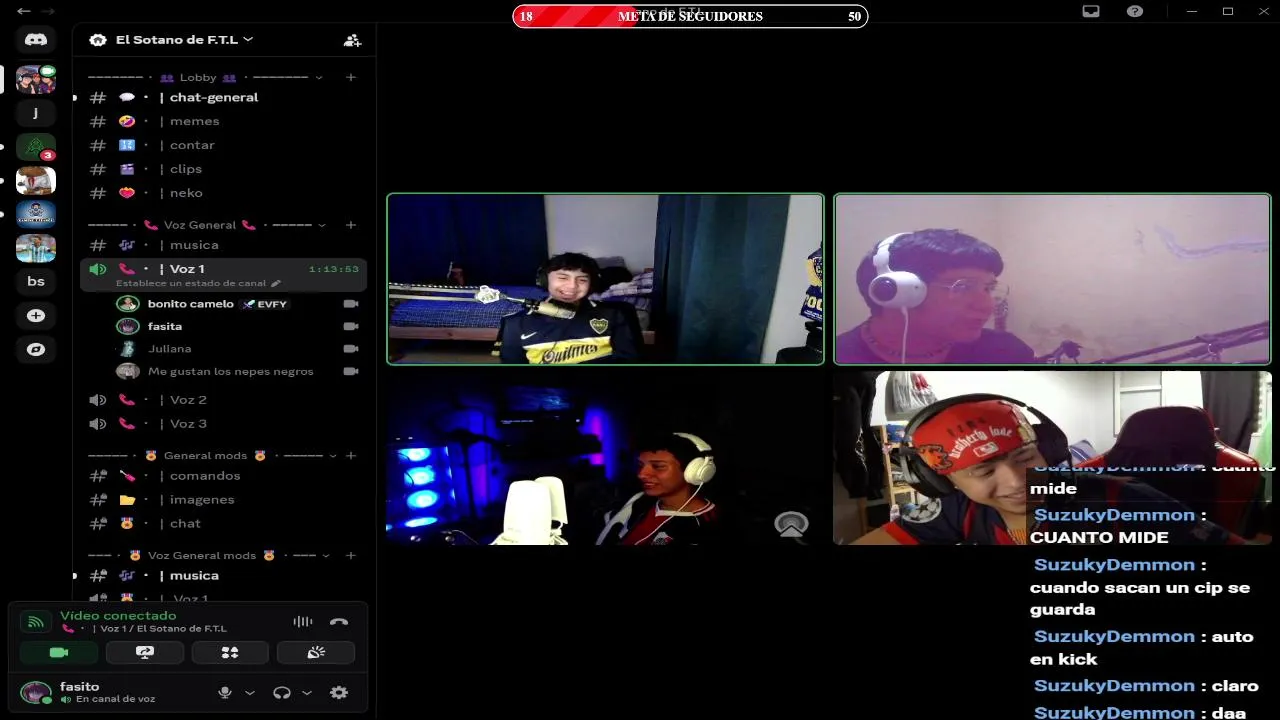Create channel in Voz General mods category

[350, 555]
